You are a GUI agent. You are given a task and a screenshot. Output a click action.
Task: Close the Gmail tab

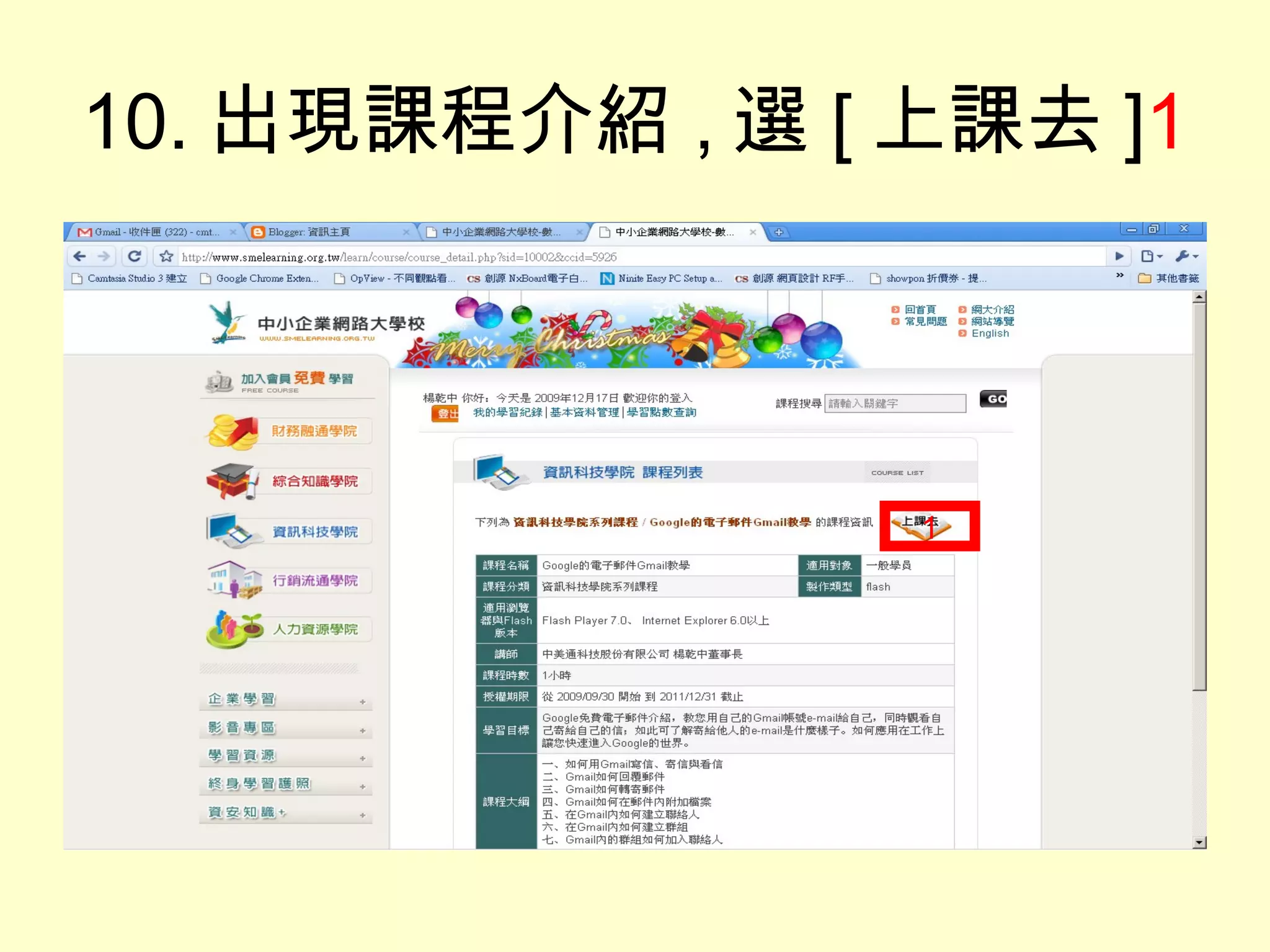point(233,232)
